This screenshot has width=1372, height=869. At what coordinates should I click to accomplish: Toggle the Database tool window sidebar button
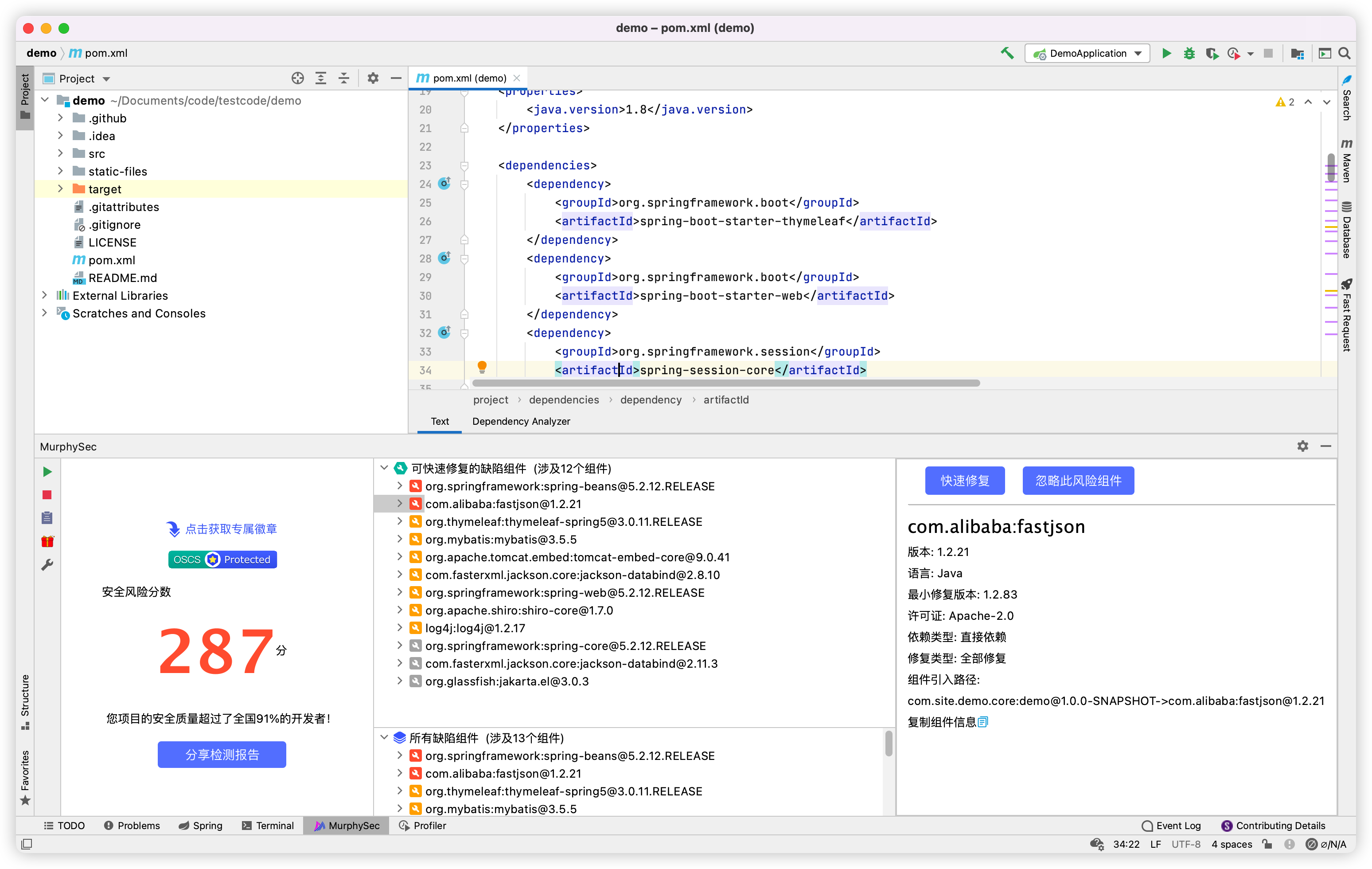click(1346, 230)
